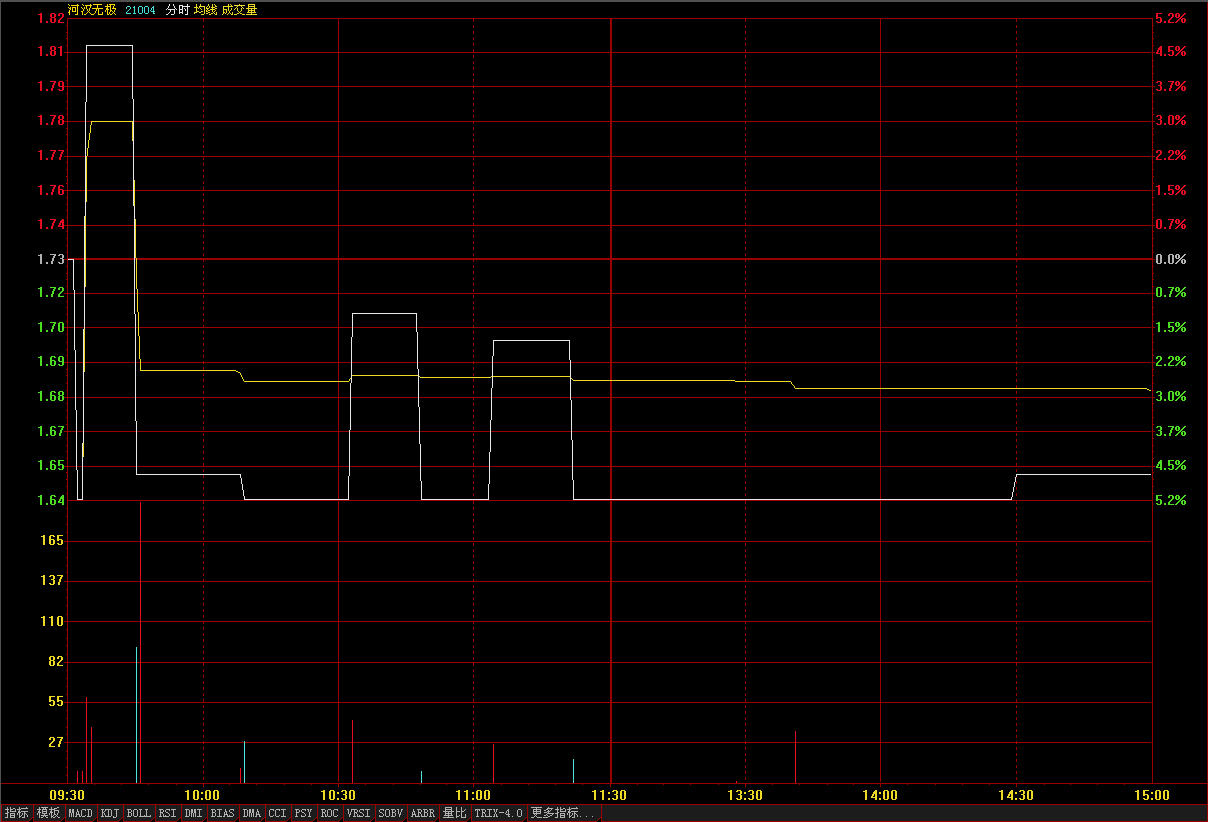
Task: Click the 27 volume axis label
Action: coord(56,742)
